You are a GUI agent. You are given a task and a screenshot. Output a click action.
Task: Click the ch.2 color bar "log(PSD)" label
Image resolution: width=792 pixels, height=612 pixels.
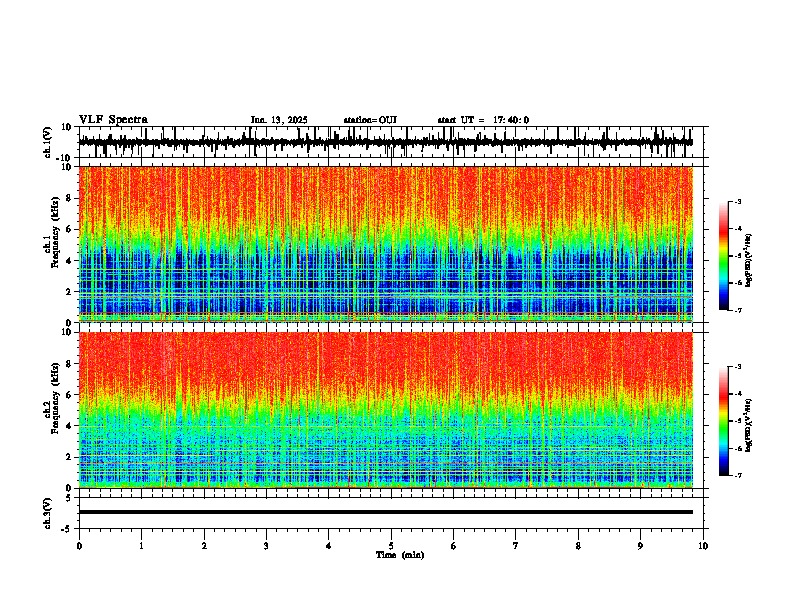[x=749, y=425]
